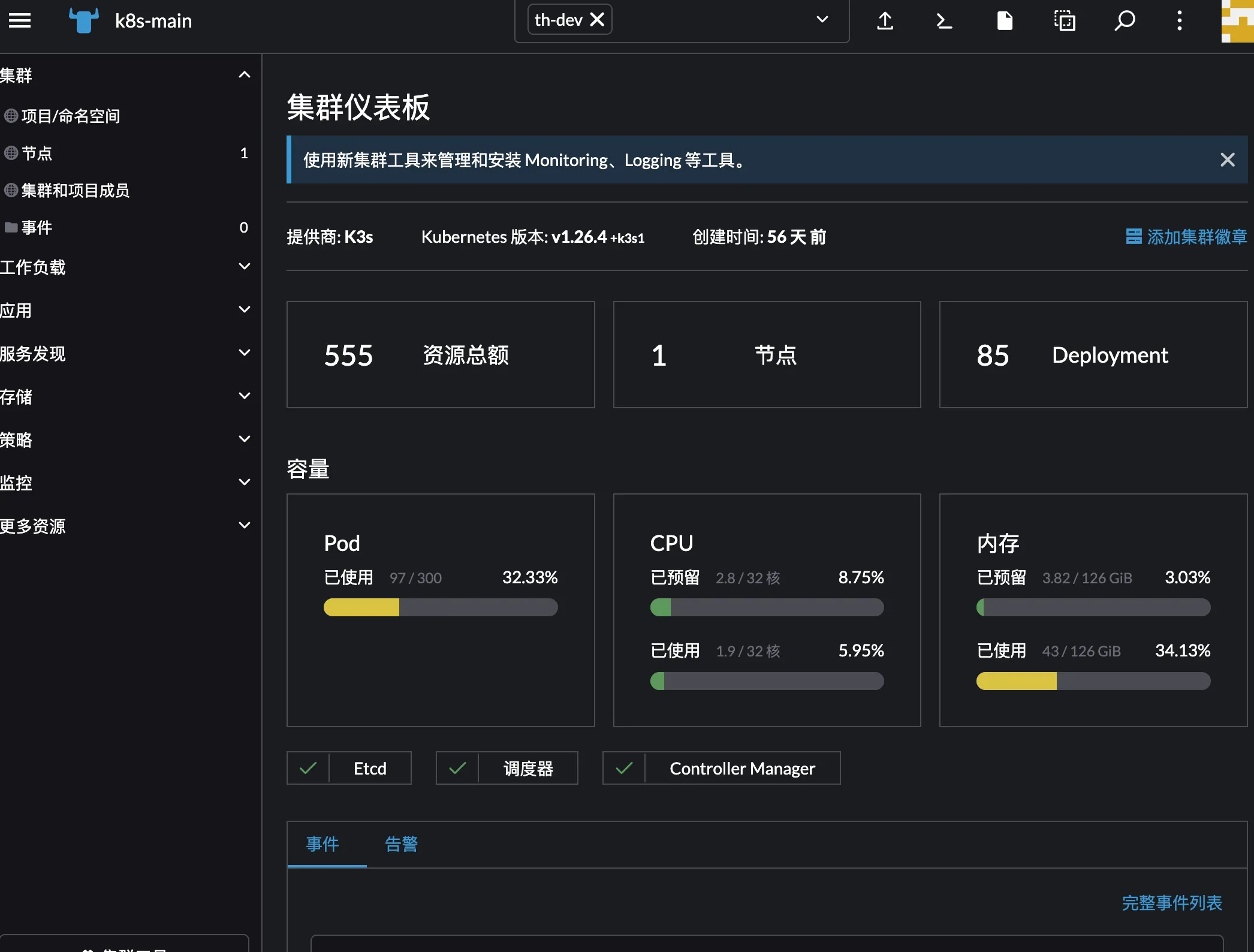1254x952 pixels.
Task: Click the Rancher cow logo
Action: [x=83, y=20]
